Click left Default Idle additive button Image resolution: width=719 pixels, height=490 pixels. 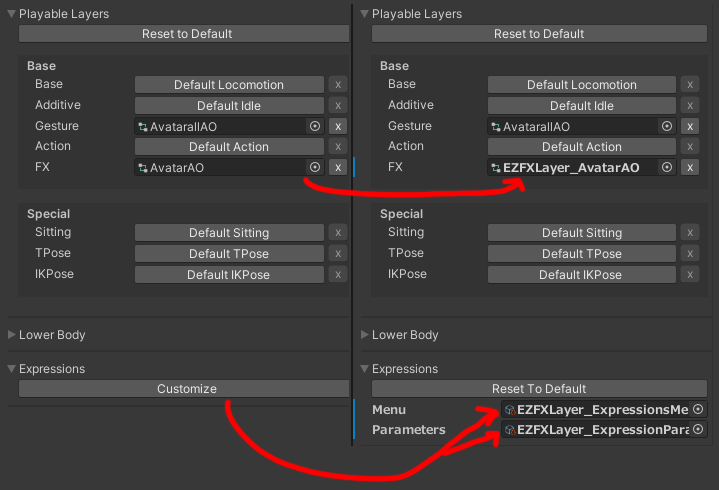(x=229, y=106)
